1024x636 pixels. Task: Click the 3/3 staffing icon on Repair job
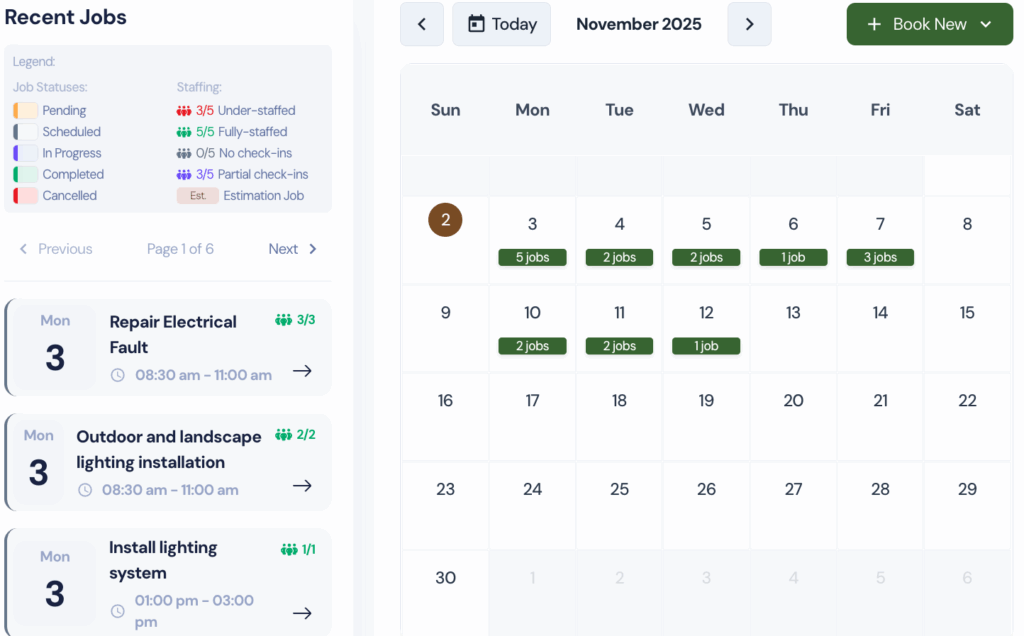pyautogui.click(x=283, y=320)
